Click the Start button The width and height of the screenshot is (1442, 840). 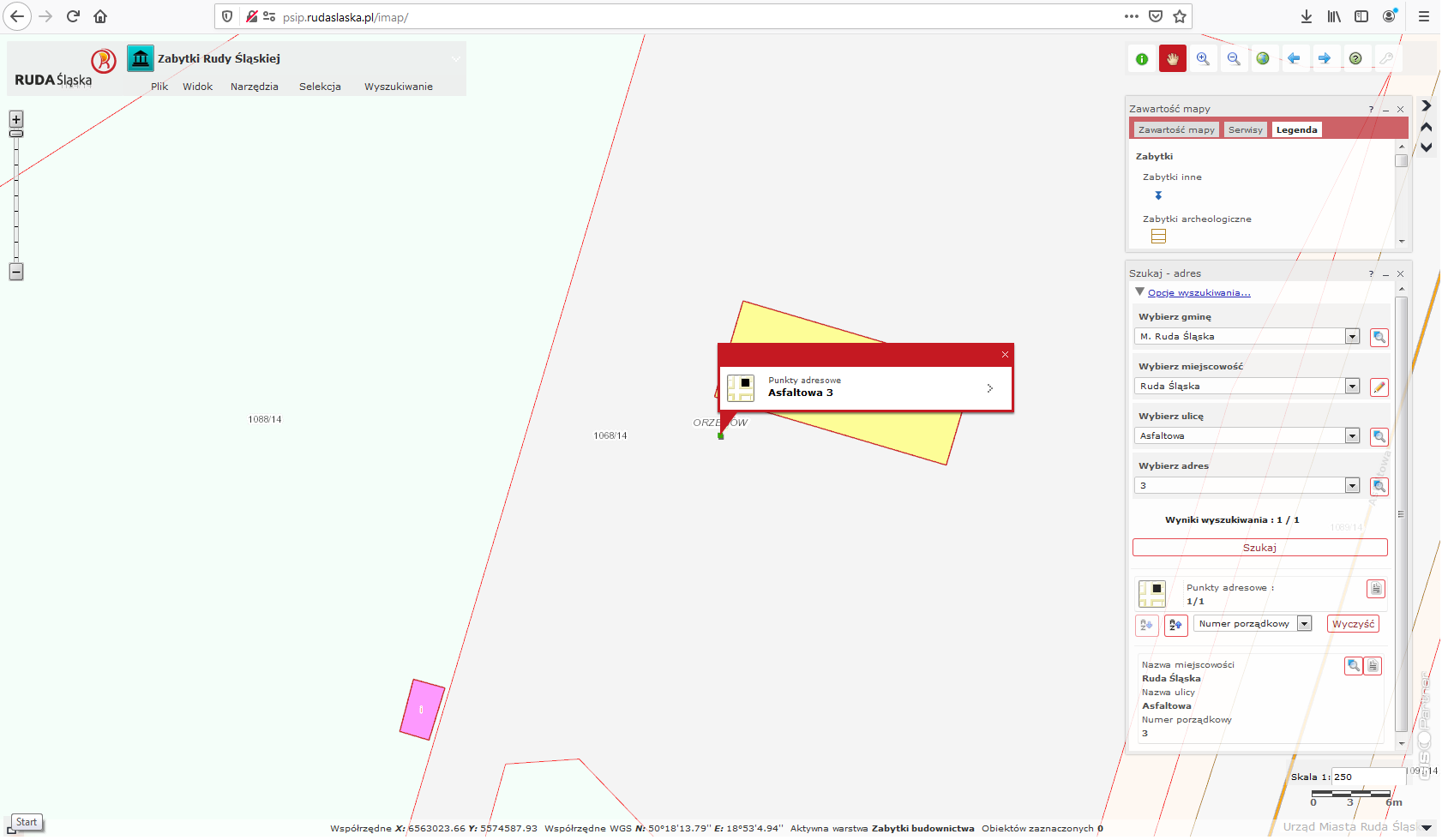click(27, 822)
